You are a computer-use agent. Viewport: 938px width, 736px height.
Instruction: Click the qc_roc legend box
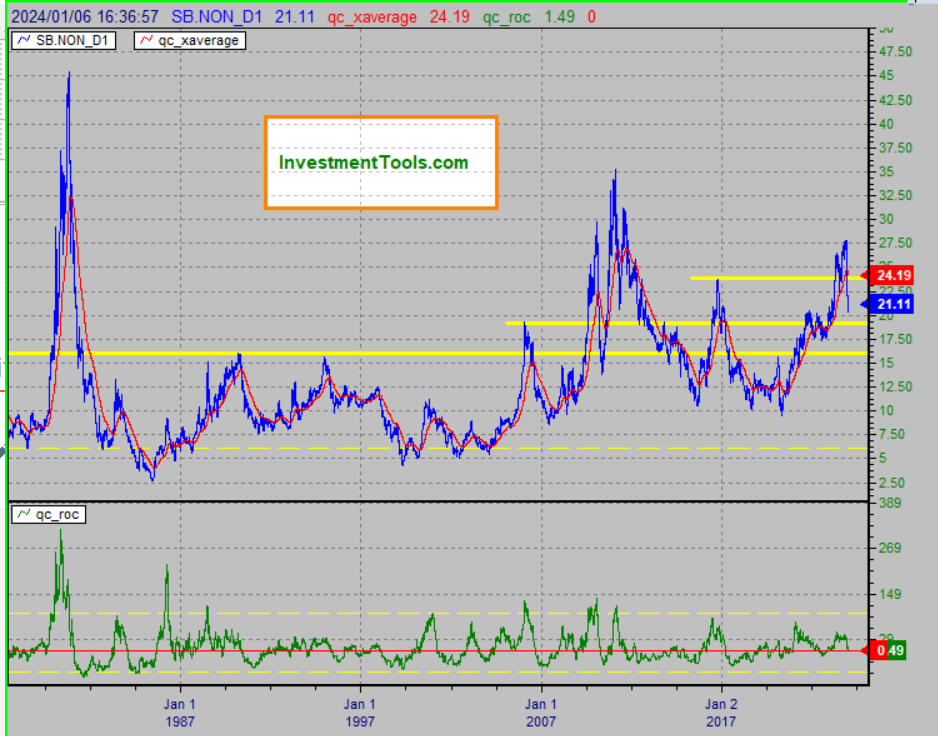point(48,515)
